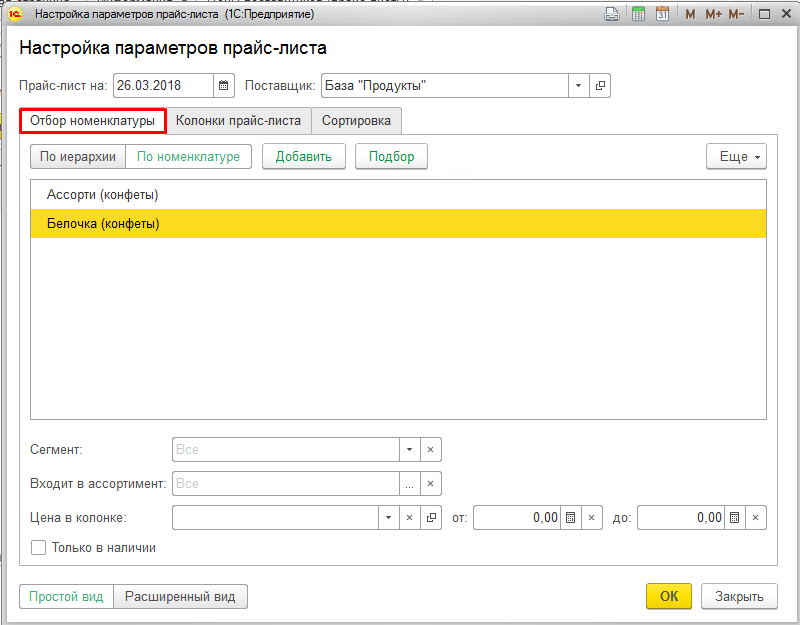Open the Поставщик record via open icon
The height and width of the screenshot is (625, 800).
(x=600, y=86)
